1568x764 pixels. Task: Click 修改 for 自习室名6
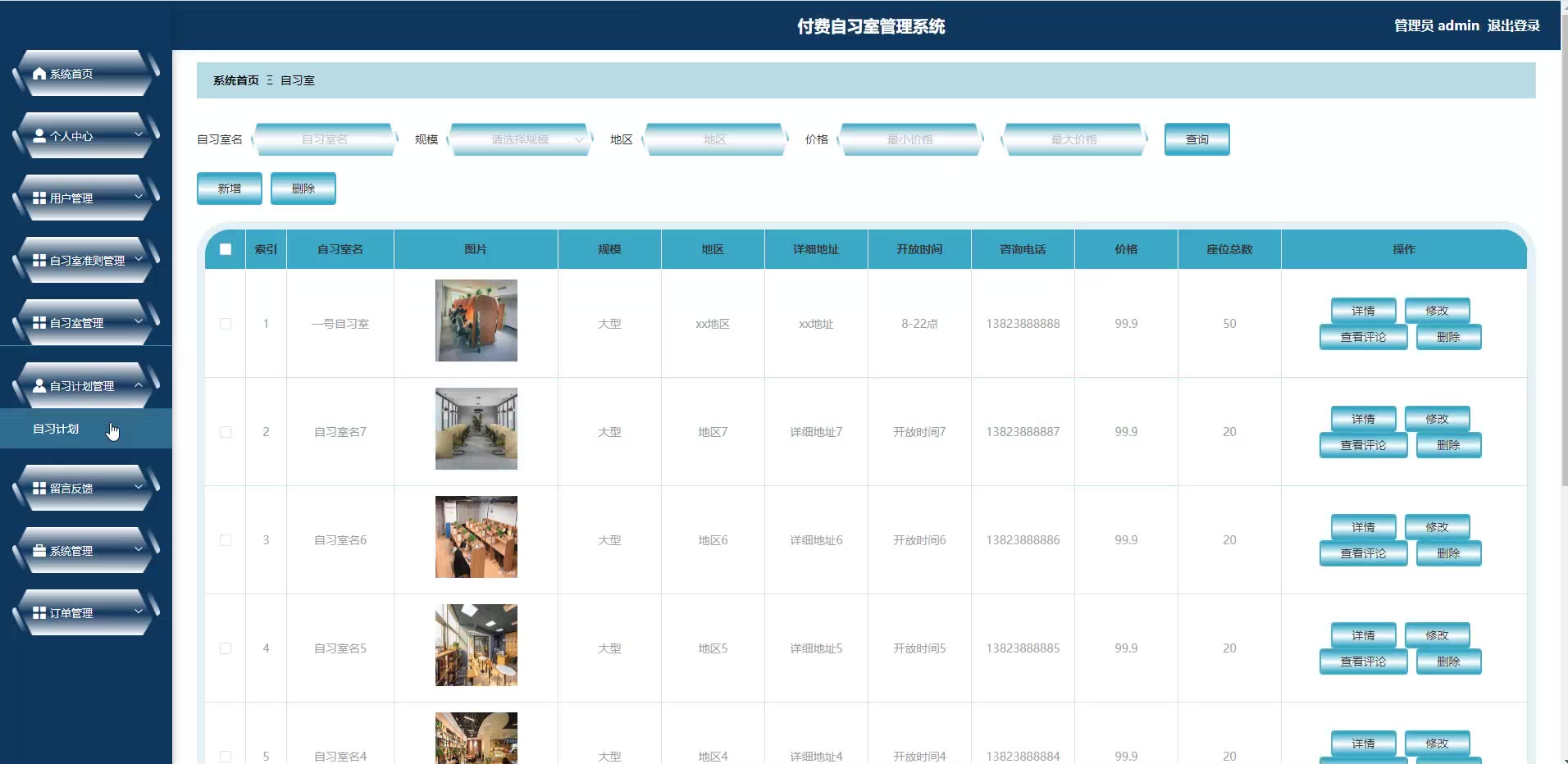coord(1438,527)
